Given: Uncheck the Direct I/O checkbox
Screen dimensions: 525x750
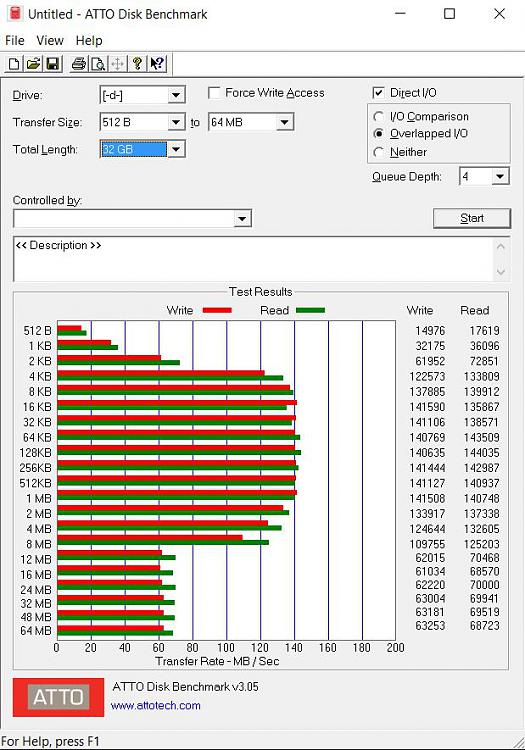Looking at the screenshot, I should (378, 92).
